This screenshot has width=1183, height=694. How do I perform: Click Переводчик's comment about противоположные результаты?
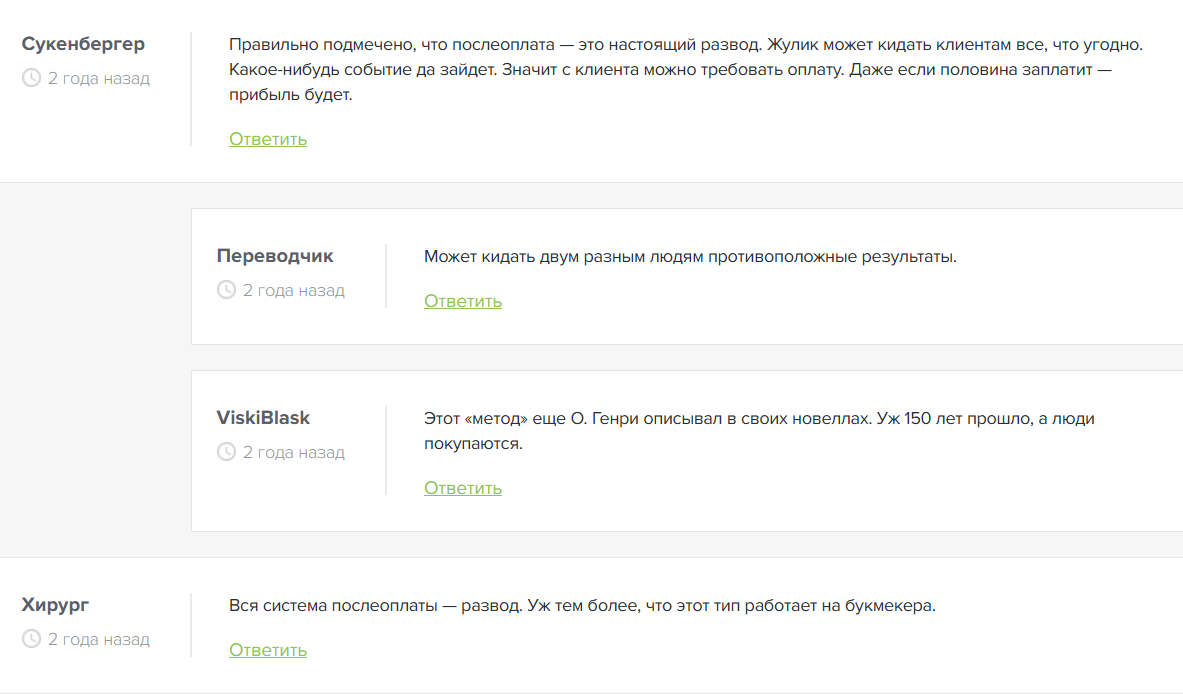(x=690, y=257)
